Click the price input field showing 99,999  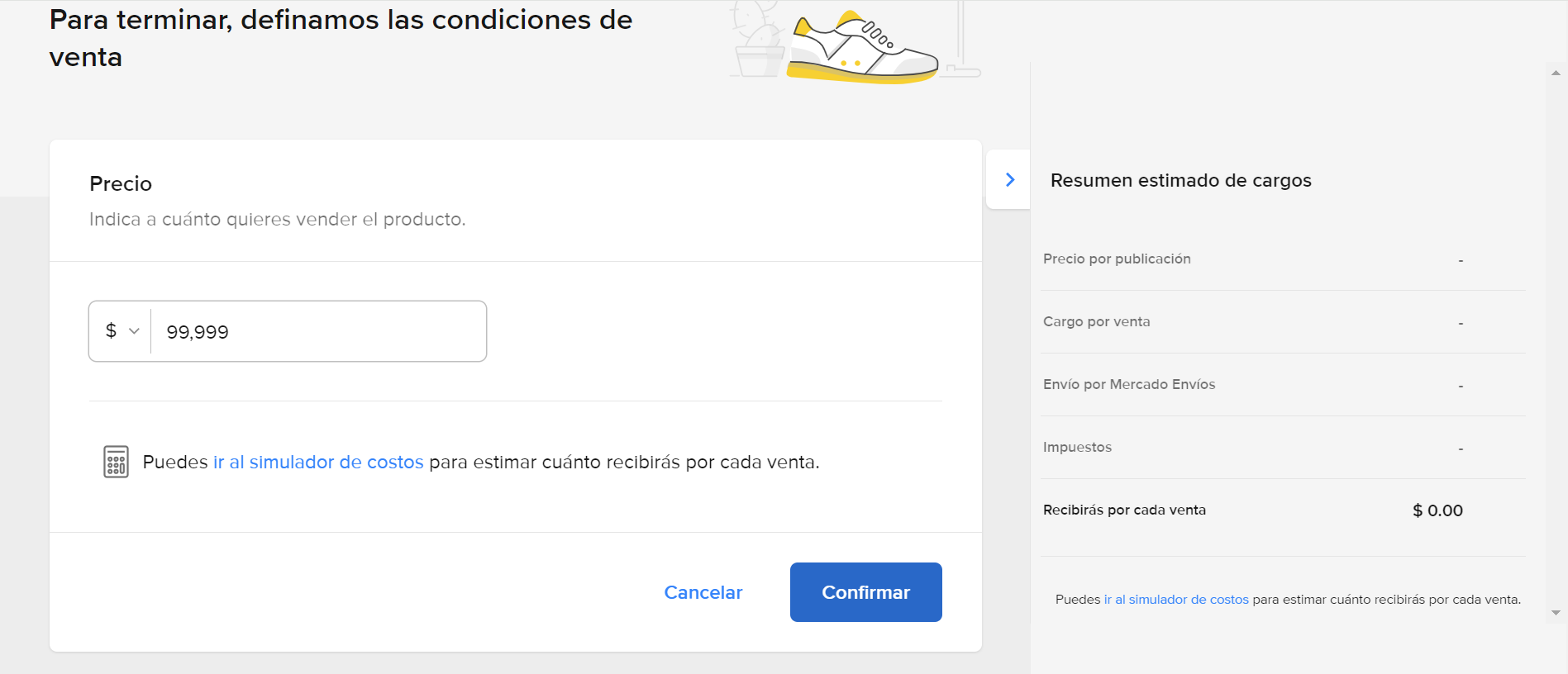coord(318,331)
